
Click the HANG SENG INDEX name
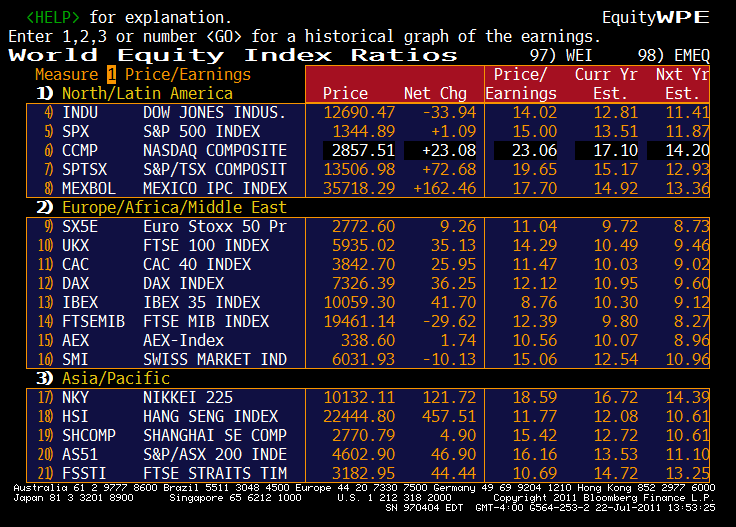[x=210, y=416]
